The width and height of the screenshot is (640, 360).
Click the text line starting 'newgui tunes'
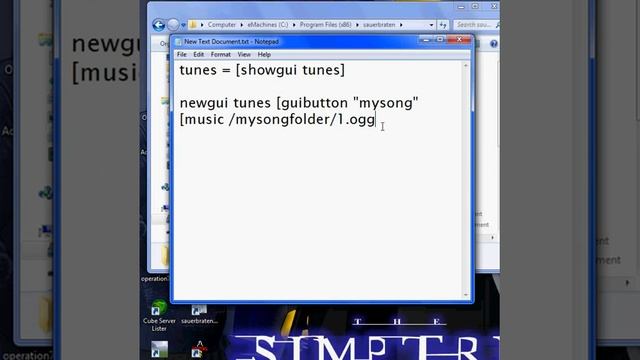click(299, 103)
